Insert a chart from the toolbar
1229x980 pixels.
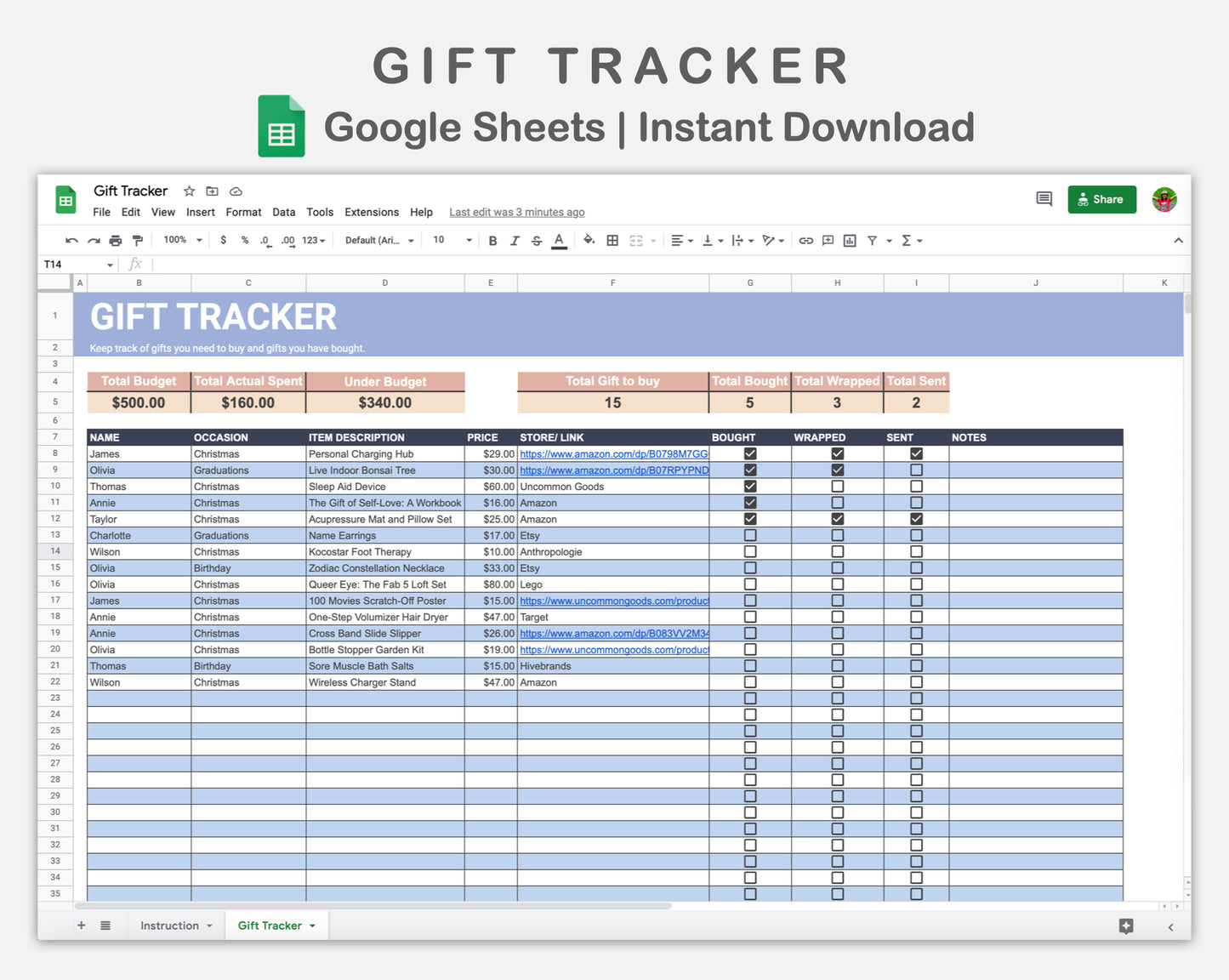click(x=849, y=241)
